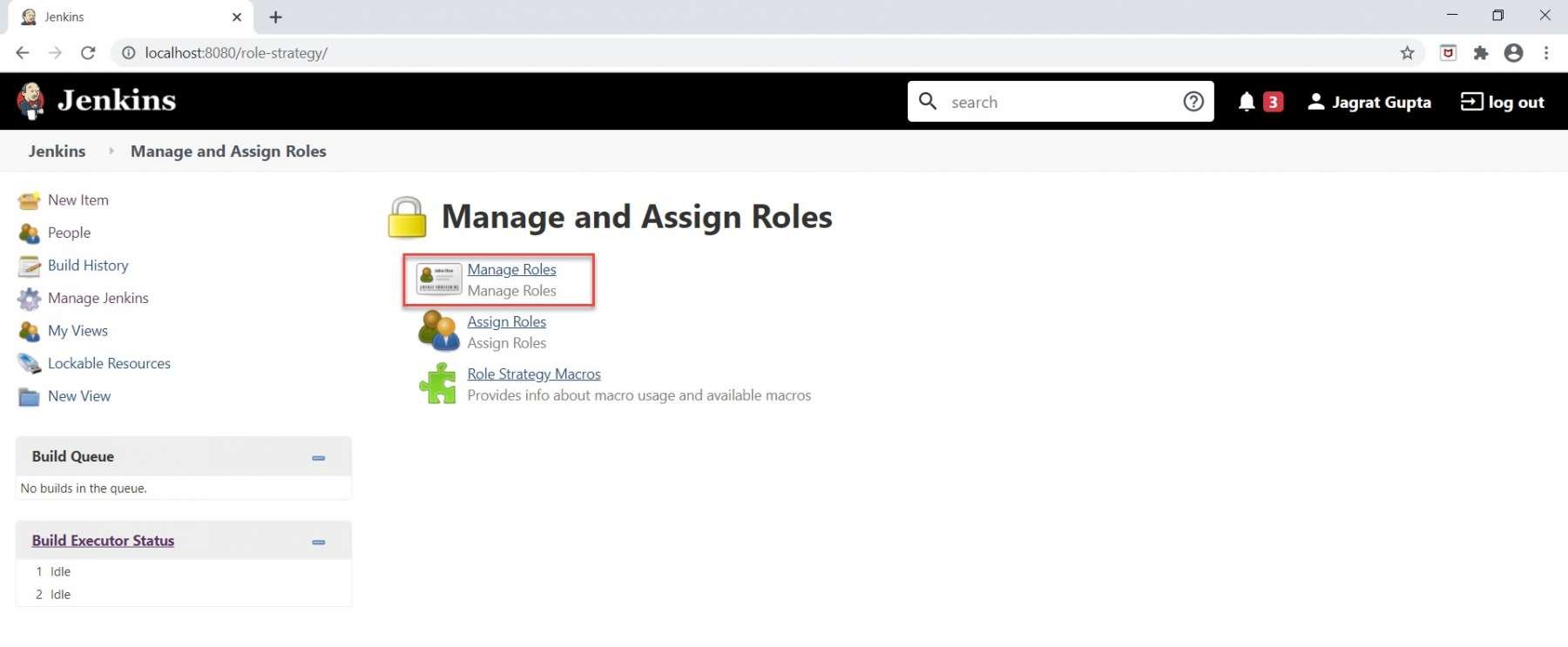1568x647 pixels.
Task: Open the browser Extensions puzzle icon
Action: [x=1481, y=53]
